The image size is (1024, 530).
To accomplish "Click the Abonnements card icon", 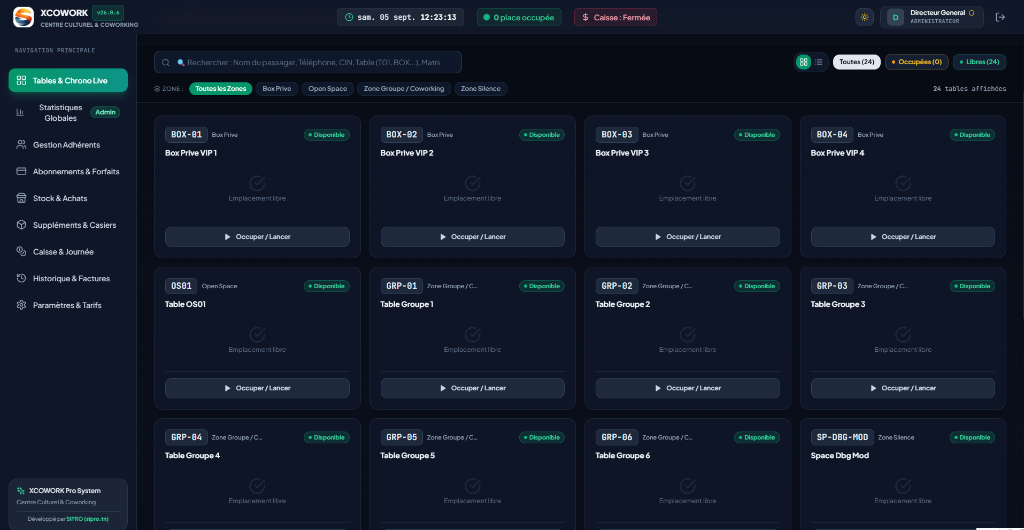I will (x=21, y=172).
